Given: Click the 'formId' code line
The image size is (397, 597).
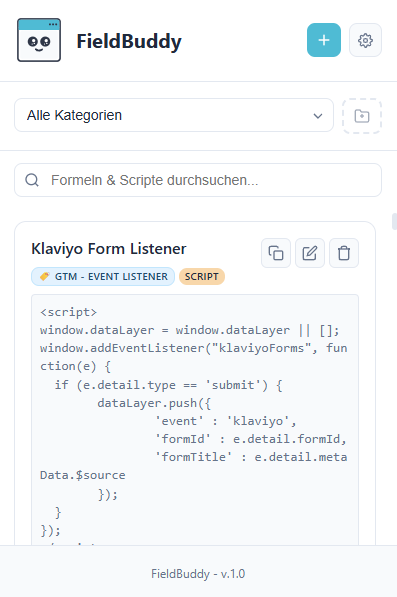Looking at the screenshot, I should [x=251, y=439].
